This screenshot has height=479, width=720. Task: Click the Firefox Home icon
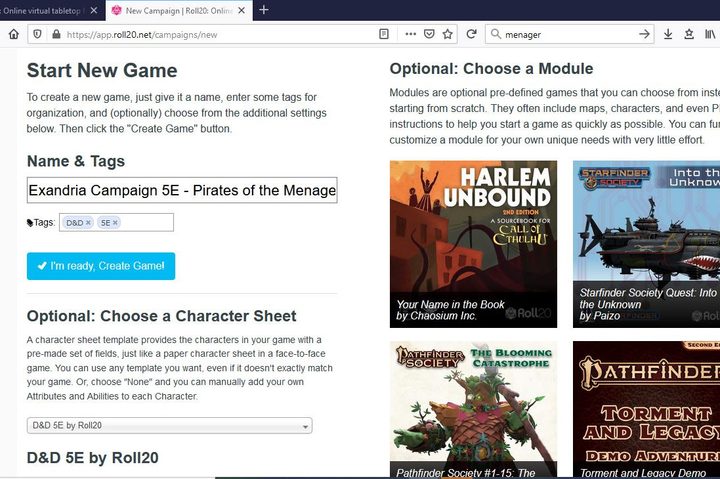pos(14,34)
